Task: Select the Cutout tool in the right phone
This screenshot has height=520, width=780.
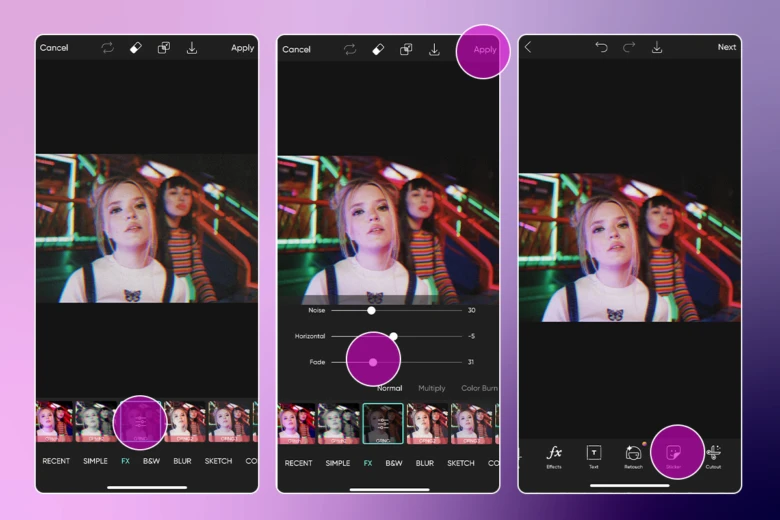Action: pyautogui.click(x=713, y=455)
